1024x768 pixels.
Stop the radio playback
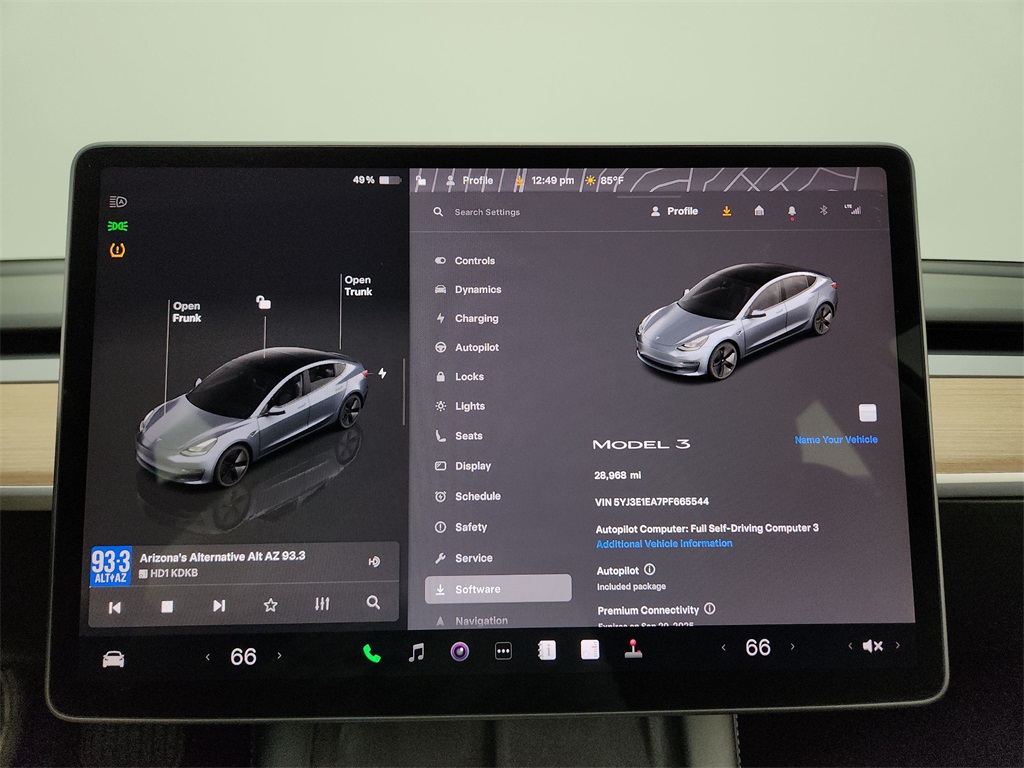tap(167, 606)
